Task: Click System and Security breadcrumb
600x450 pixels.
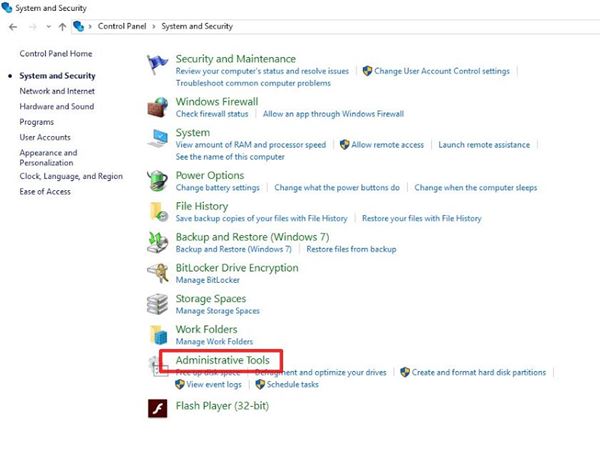Action: click(x=197, y=26)
